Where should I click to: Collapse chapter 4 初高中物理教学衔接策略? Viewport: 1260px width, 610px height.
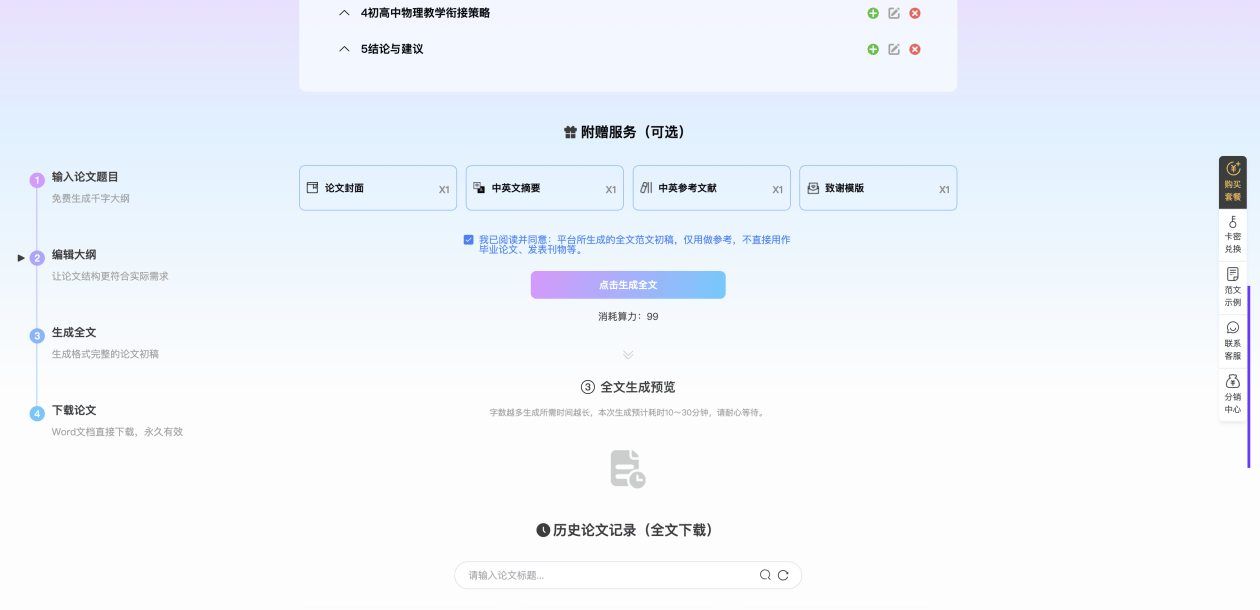[344, 13]
